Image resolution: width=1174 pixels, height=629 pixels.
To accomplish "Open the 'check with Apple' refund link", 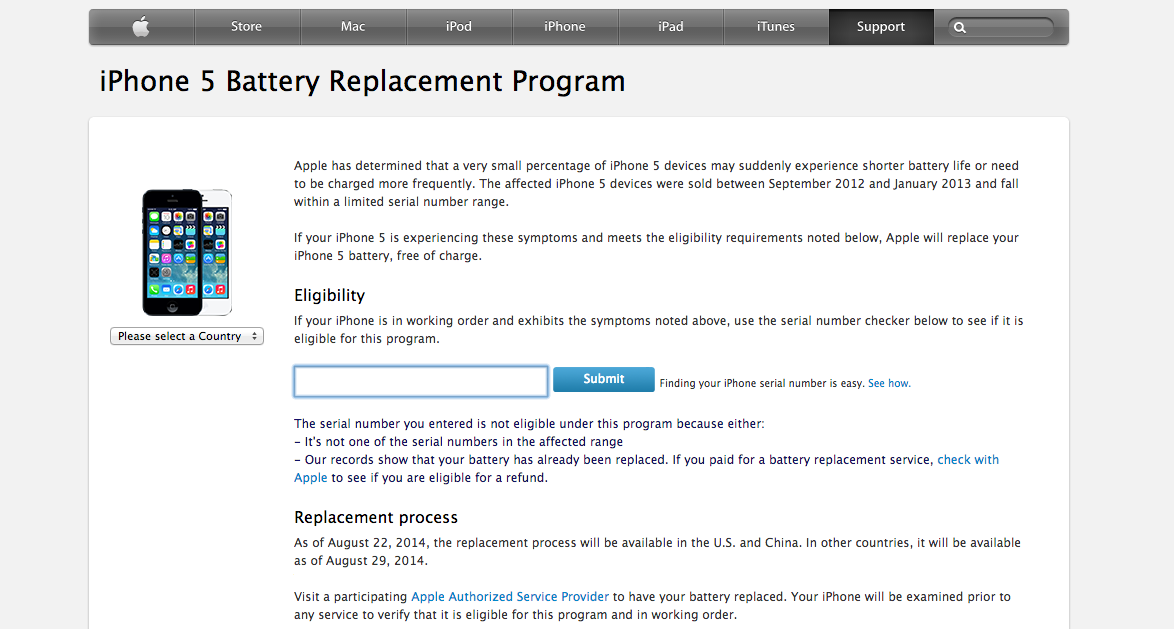I will [967, 460].
